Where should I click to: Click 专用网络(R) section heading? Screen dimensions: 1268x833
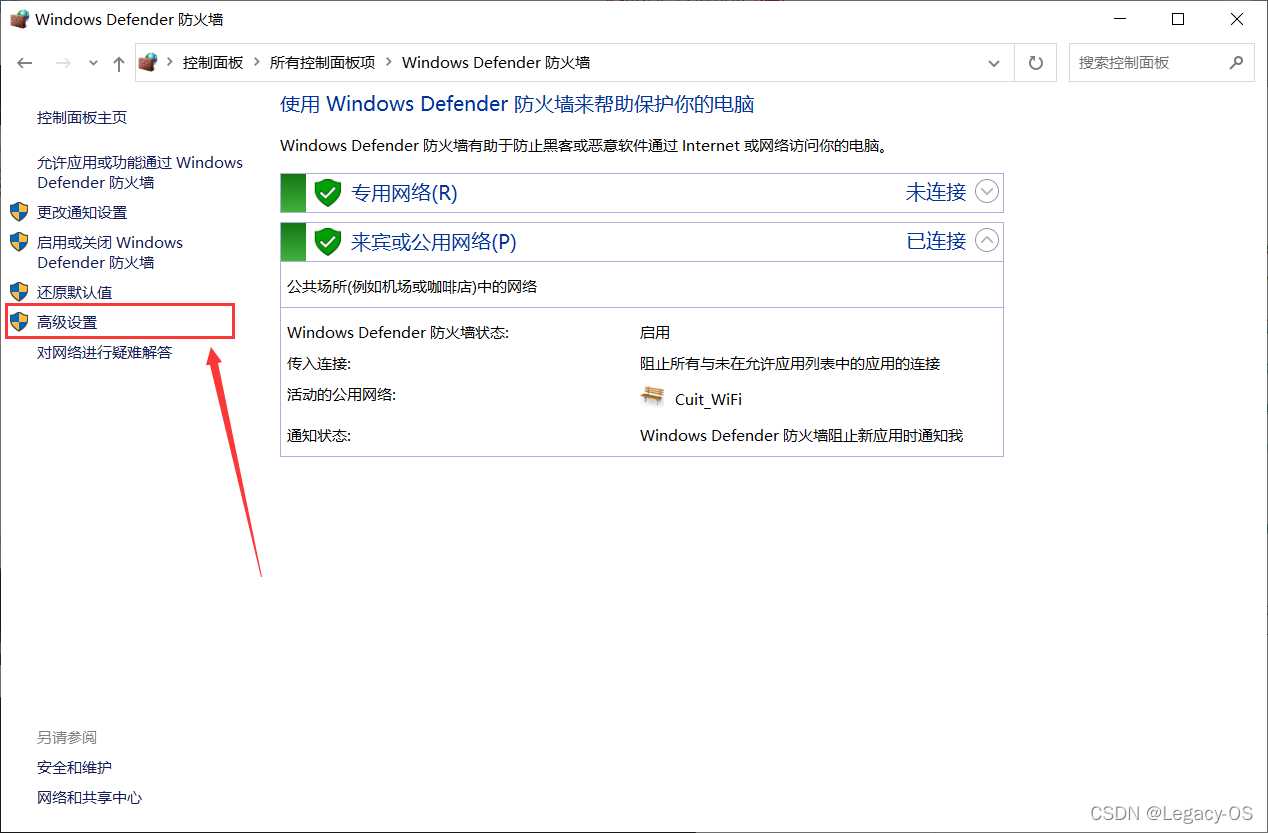404,193
